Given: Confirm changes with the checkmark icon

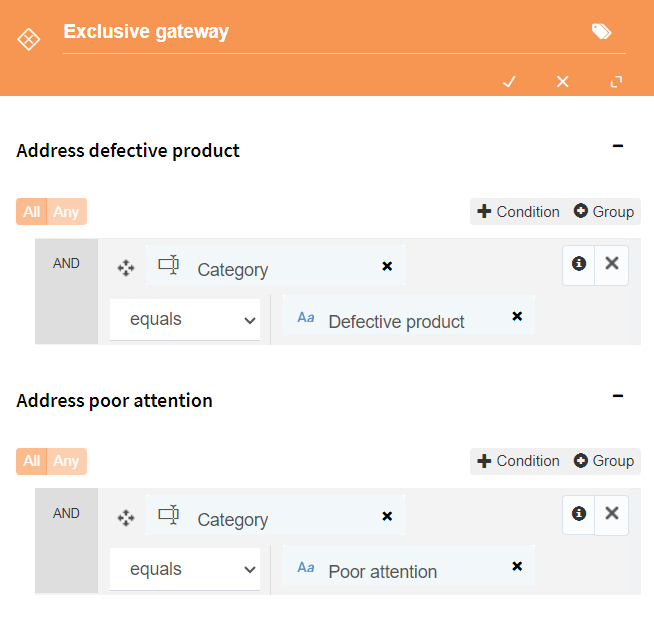Looking at the screenshot, I should (x=509, y=81).
